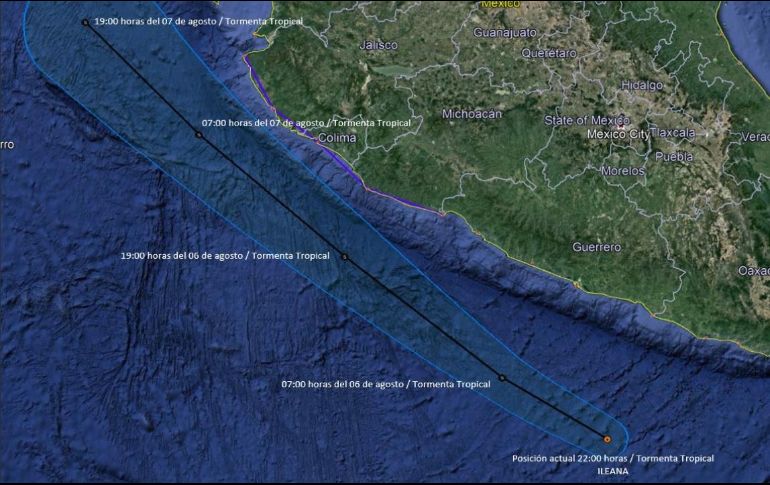Viewport: 770px width, 485px height.
Task: Click the Mexico City label
Action: [x=618, y=134]
